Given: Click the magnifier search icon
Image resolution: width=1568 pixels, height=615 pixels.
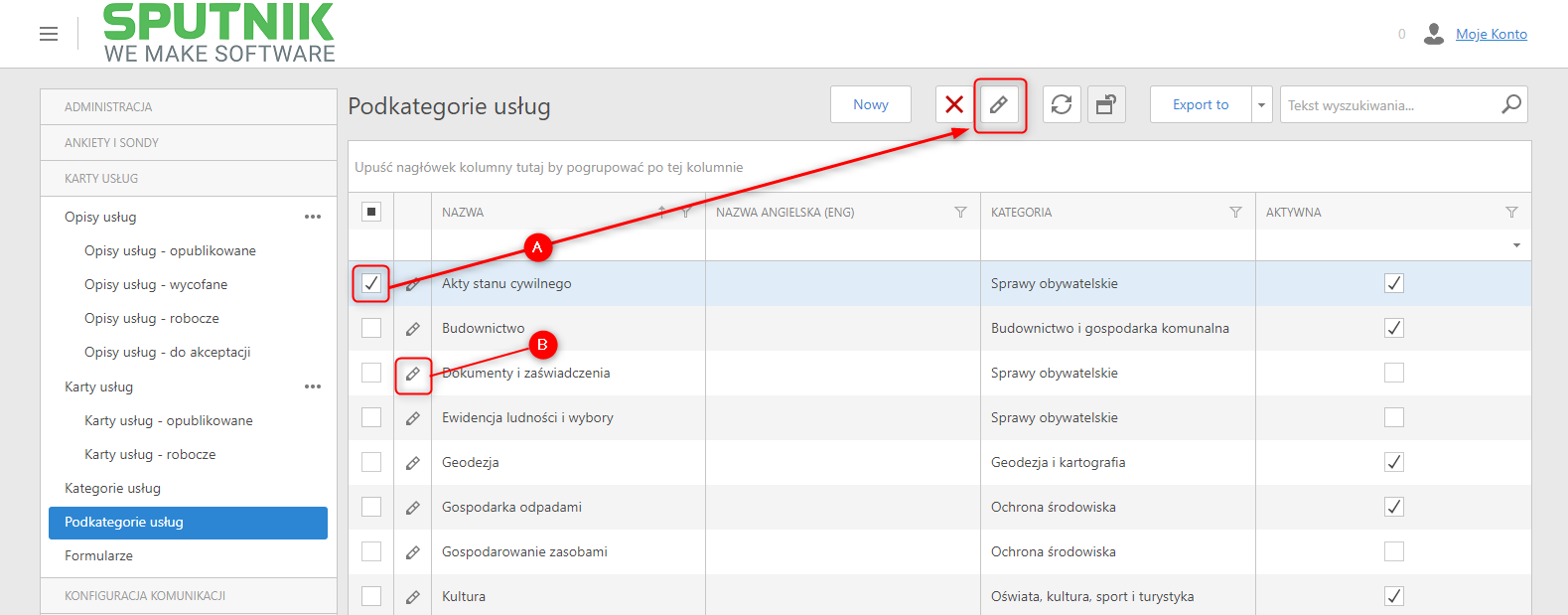Looking at the screenshot, I should click(1511, 104).
